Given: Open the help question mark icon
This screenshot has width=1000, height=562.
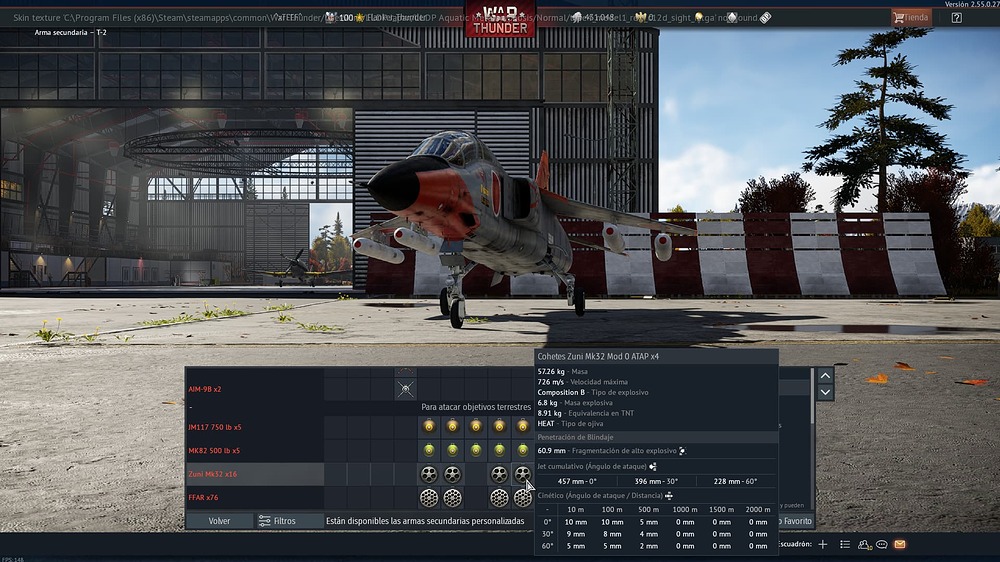Looking at the screenshot, I should point(956,17).
